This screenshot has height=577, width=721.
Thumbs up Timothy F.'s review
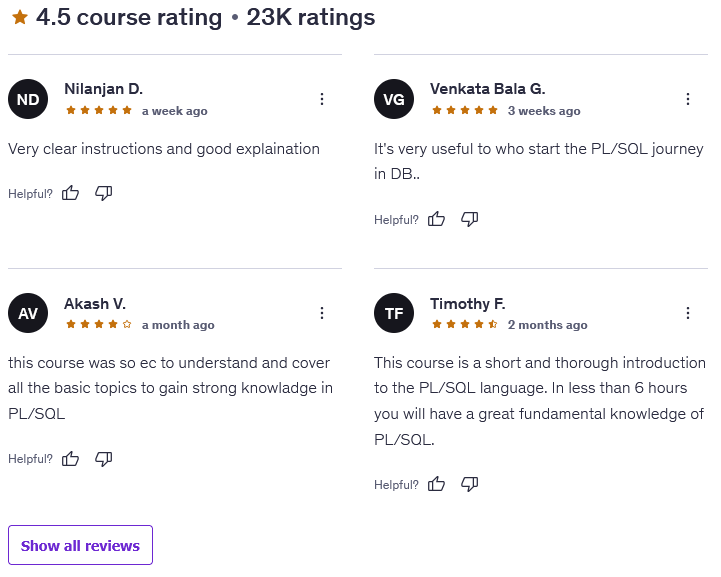tap(437, 484)
